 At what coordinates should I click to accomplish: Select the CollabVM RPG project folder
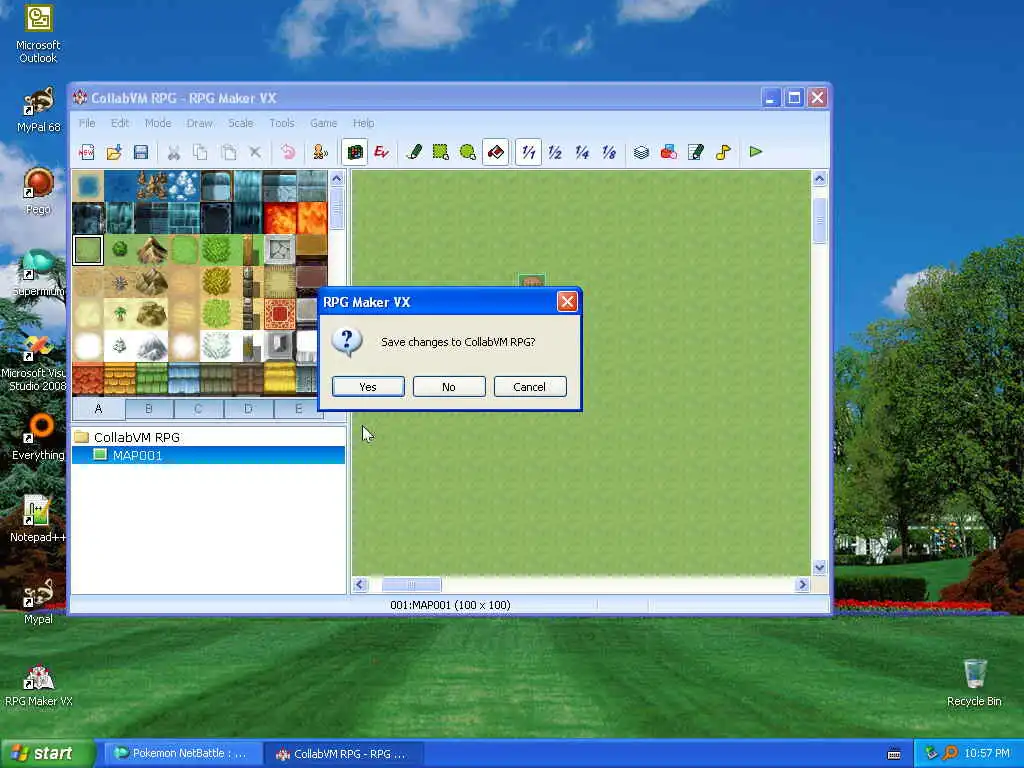136,437
